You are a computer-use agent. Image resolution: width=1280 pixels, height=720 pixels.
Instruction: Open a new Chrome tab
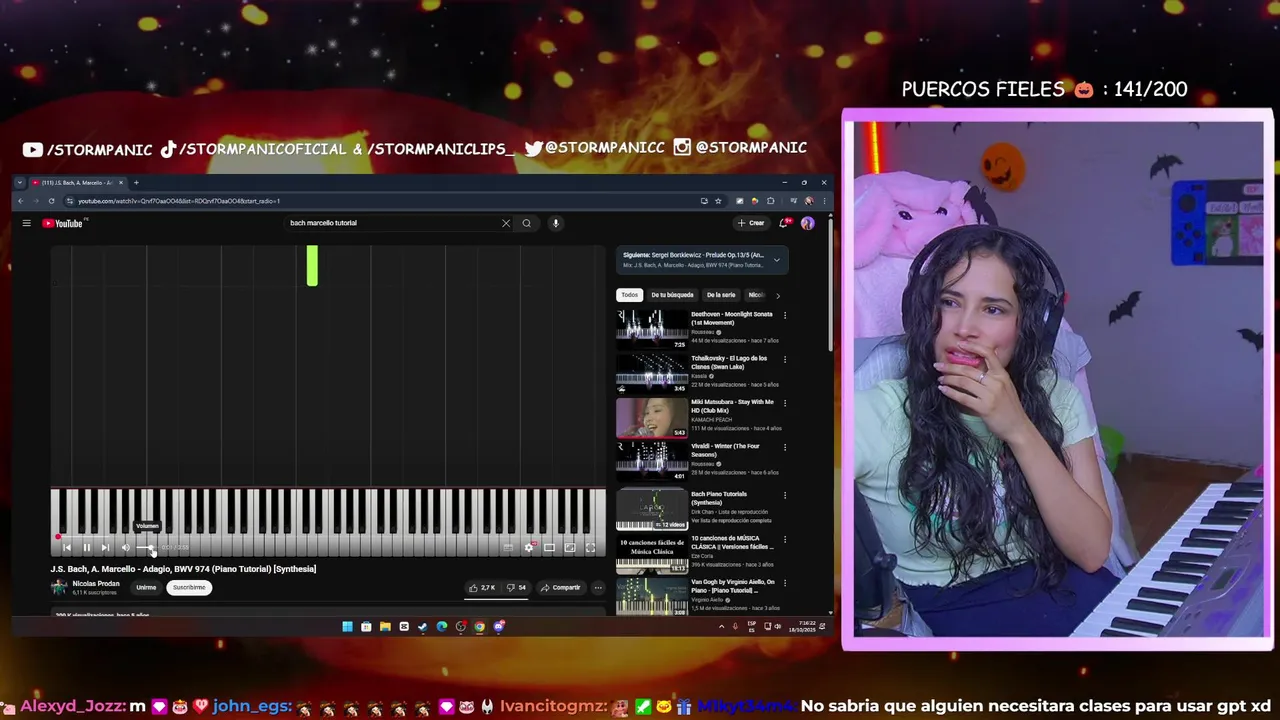136,183
